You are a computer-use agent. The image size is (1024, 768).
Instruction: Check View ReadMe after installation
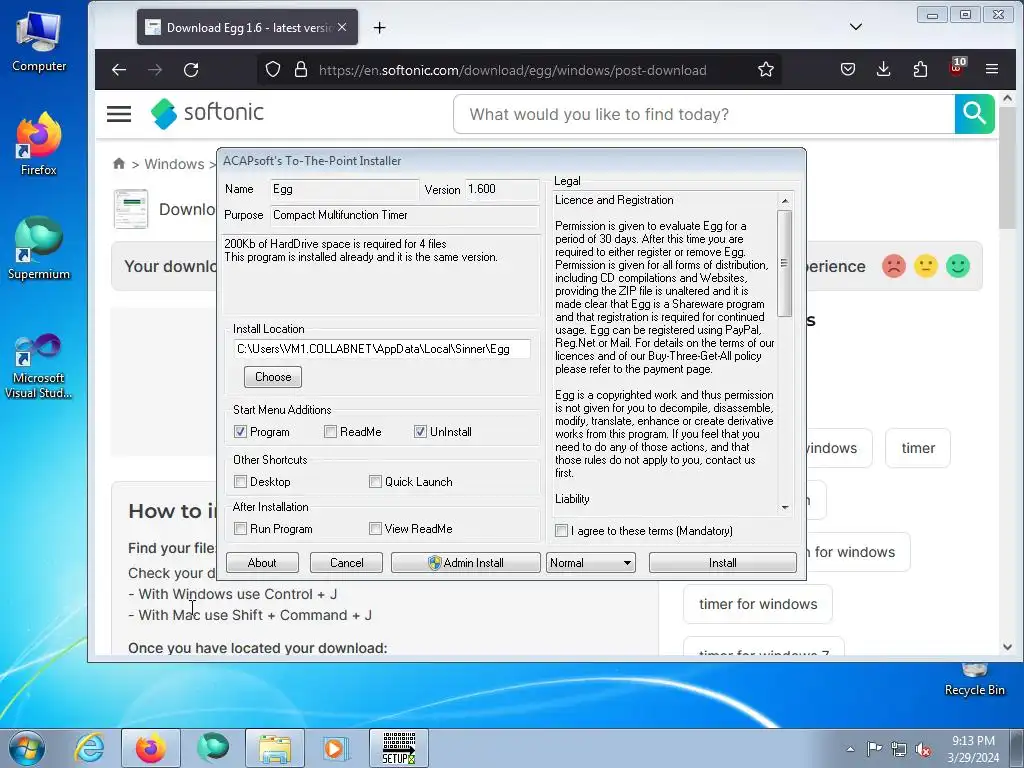coord(375,528)
